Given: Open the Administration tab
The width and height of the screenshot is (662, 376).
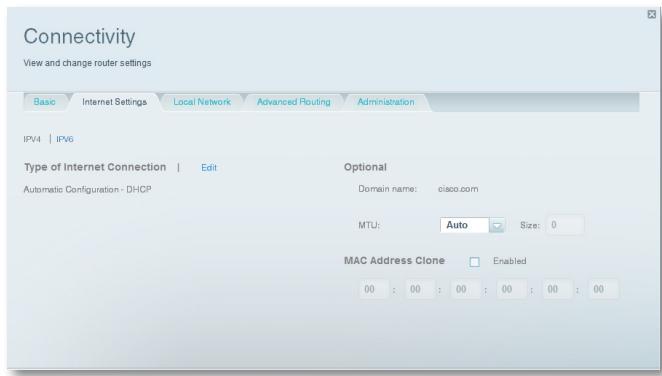Looking at the screenshot, I should pos(385,102).
